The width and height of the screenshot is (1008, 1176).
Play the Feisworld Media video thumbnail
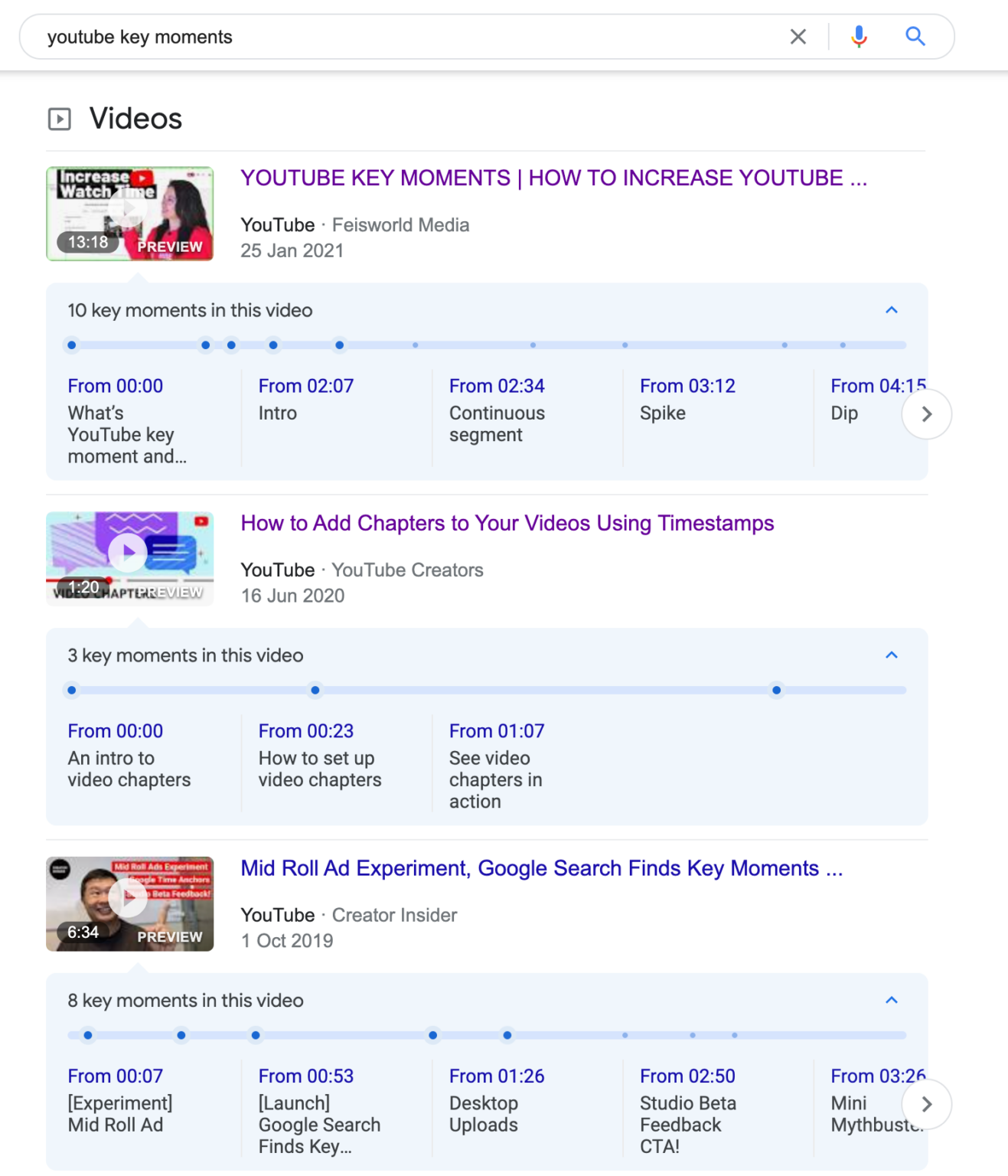coord(129,213)
